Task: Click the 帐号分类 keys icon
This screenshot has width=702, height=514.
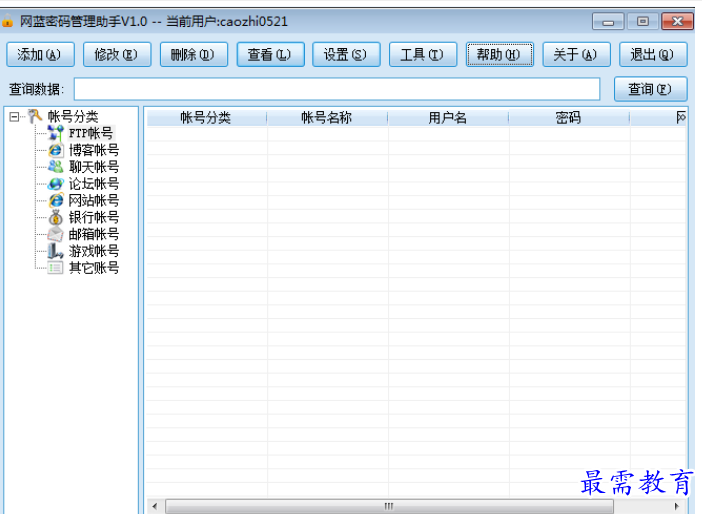Action: pyautogui.click(x=34, y=116)
